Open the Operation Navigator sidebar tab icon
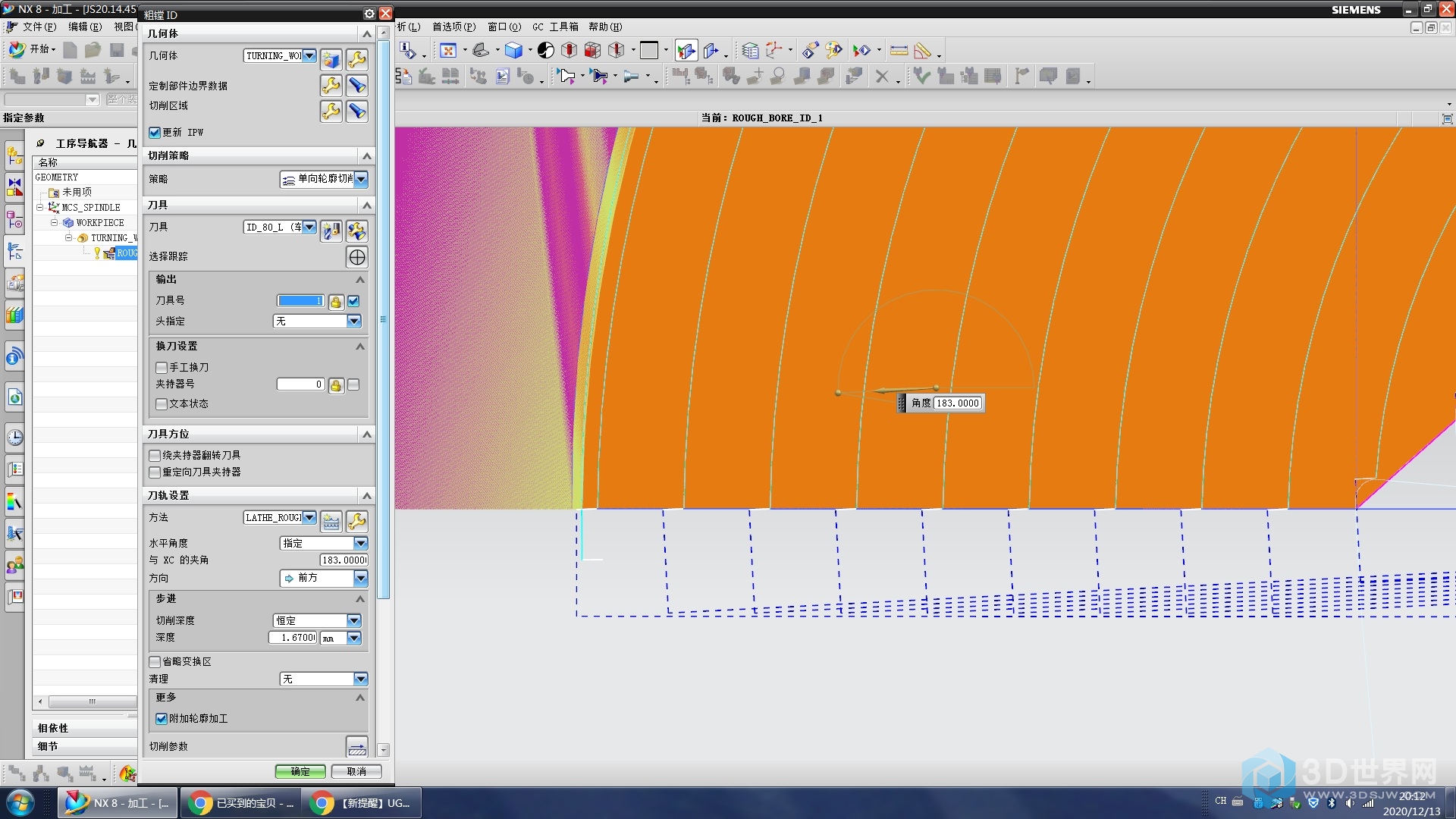 [x=14, y=251]
